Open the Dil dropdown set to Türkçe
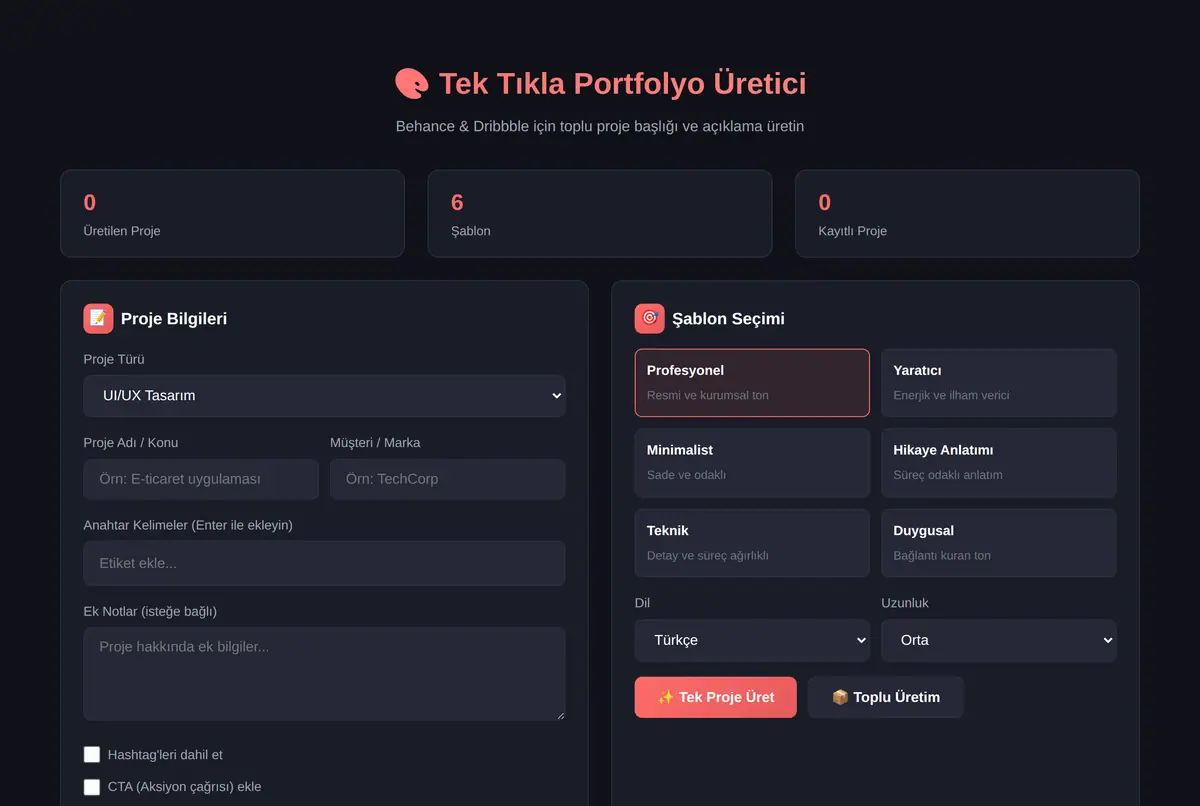Image resolution: width=1200 pixels, height=806 pixels. point(752,640)
